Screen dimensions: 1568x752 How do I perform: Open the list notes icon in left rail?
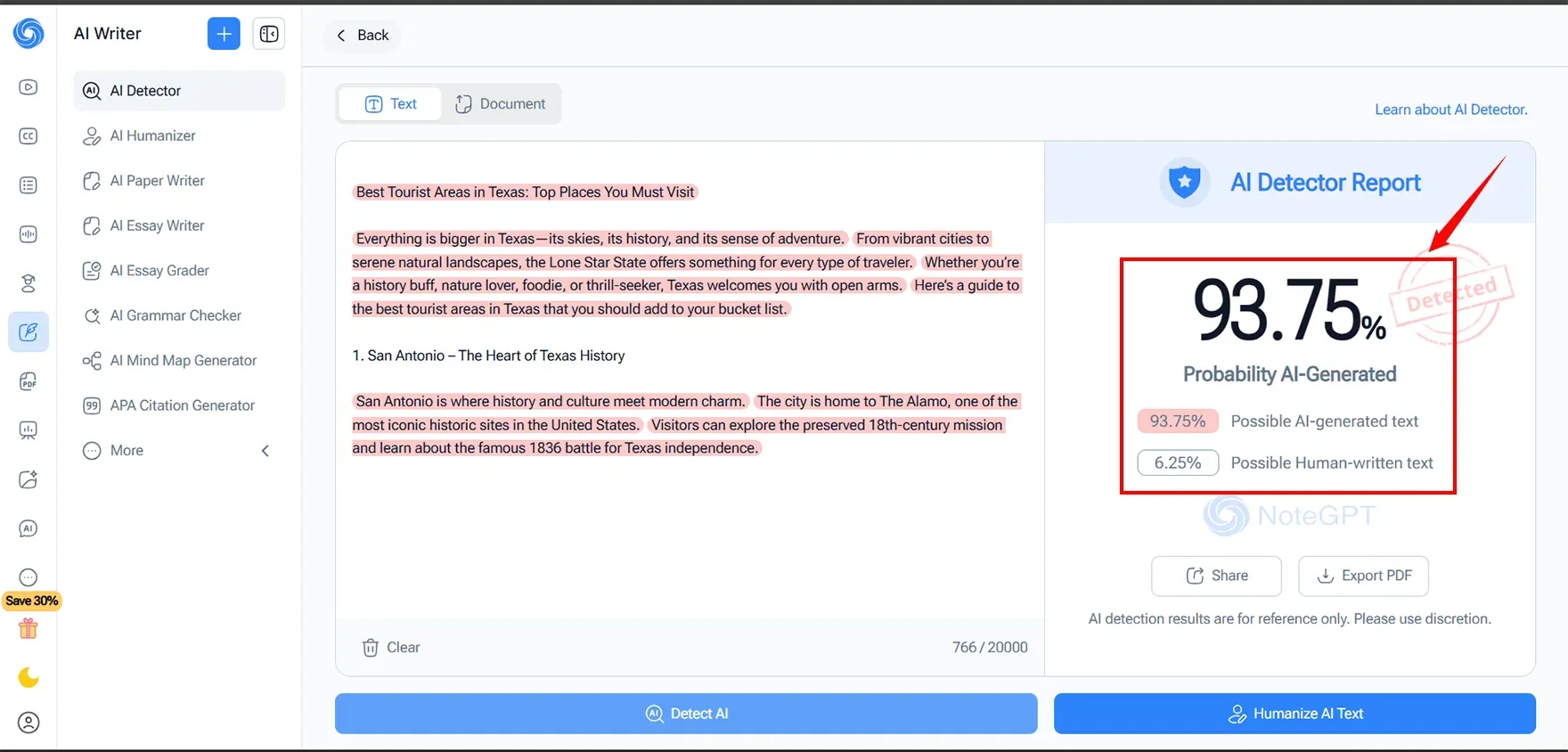[29, 185]
